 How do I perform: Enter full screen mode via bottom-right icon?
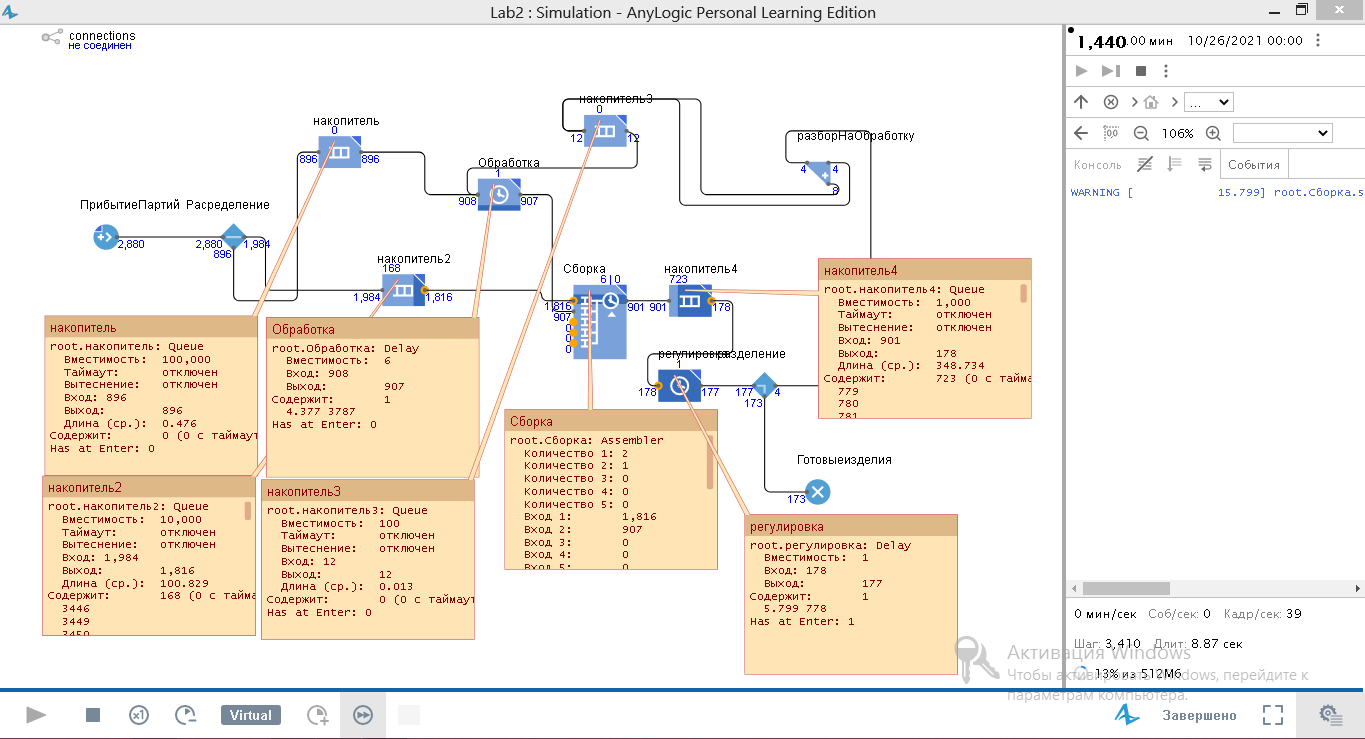point(1272,715)
